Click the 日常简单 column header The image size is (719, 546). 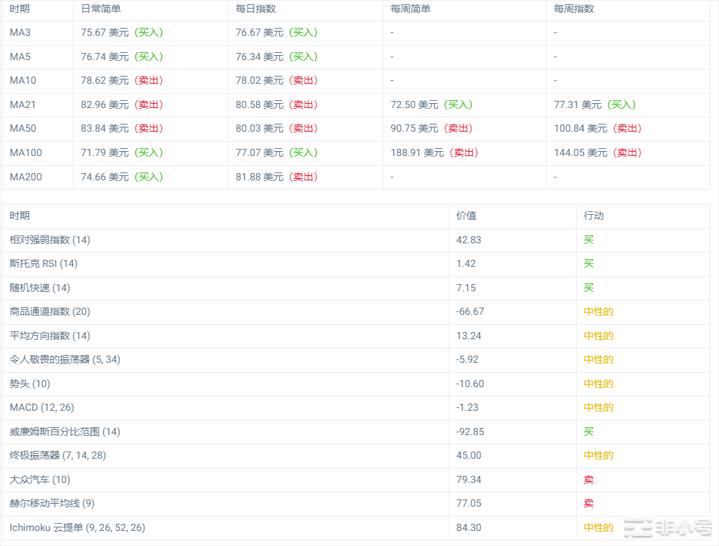tap(100, 9)
